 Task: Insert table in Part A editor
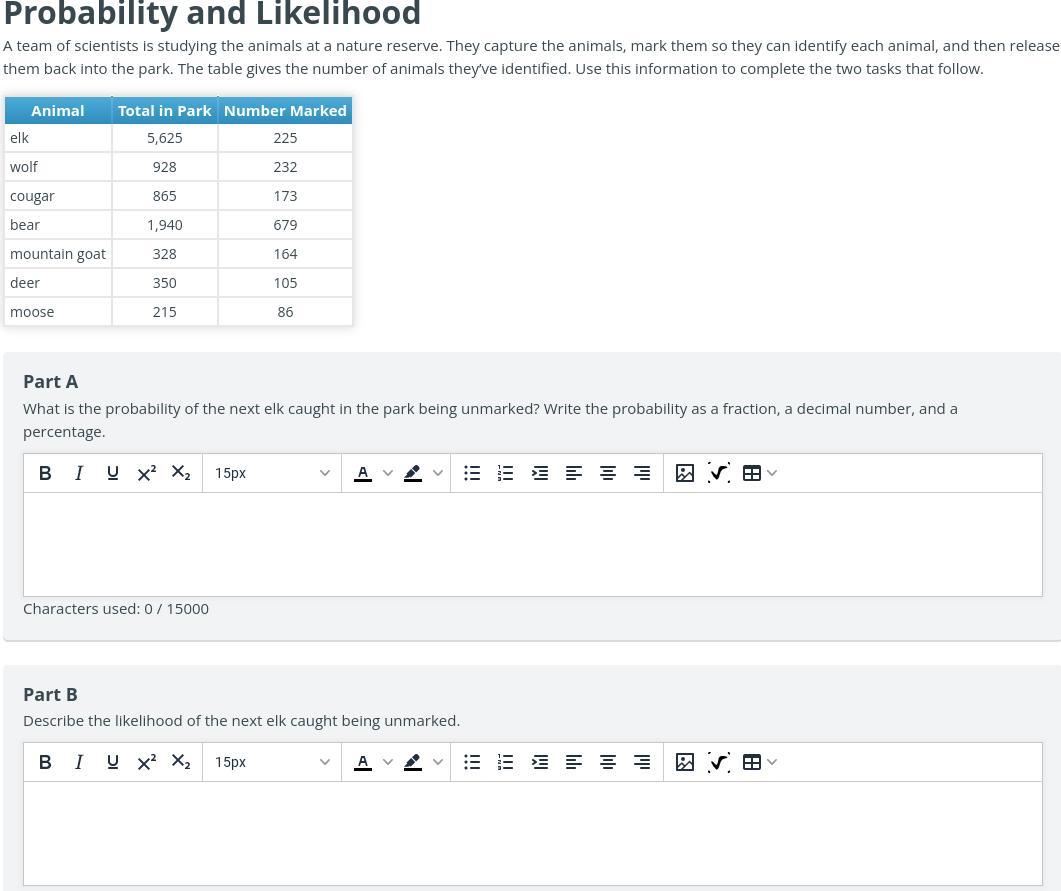752,473
